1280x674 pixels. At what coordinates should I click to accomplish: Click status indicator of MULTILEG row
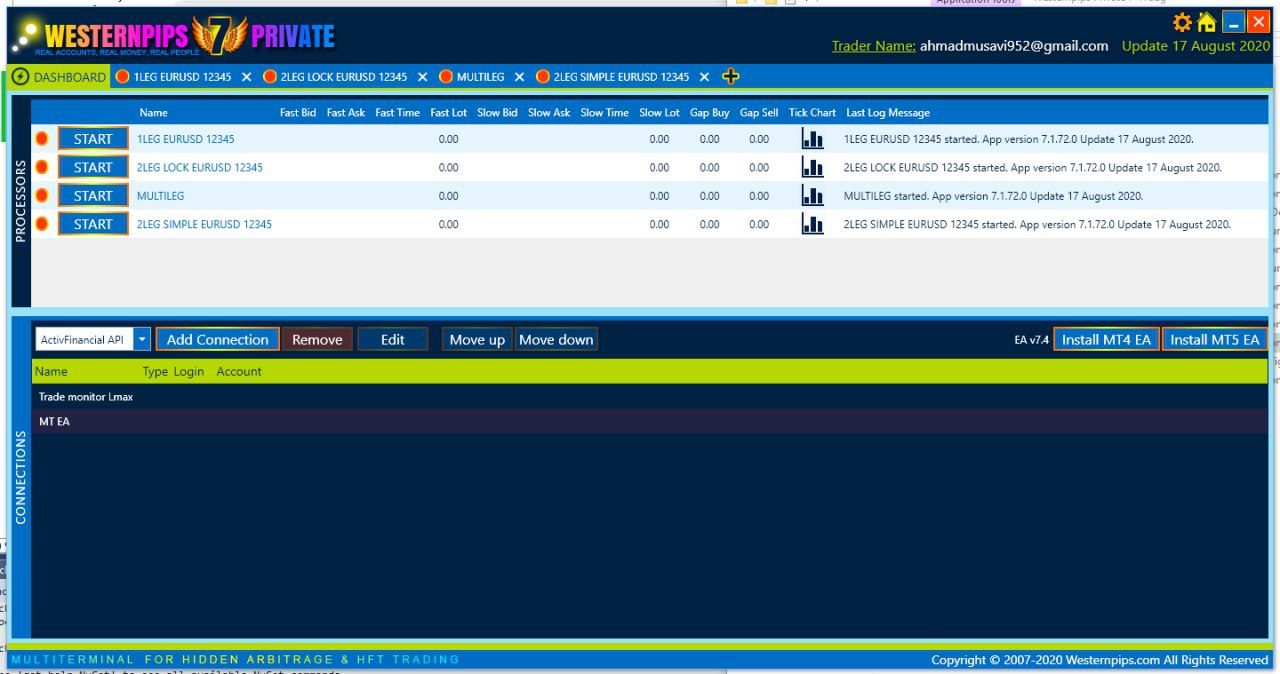[x=42, y=196]
